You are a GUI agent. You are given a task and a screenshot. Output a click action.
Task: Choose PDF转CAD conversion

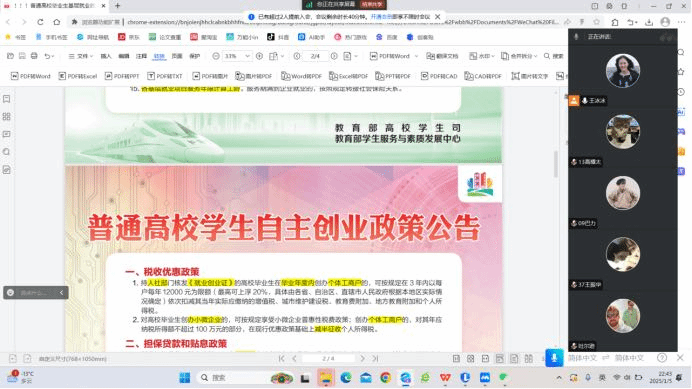[x=439, y=76]
